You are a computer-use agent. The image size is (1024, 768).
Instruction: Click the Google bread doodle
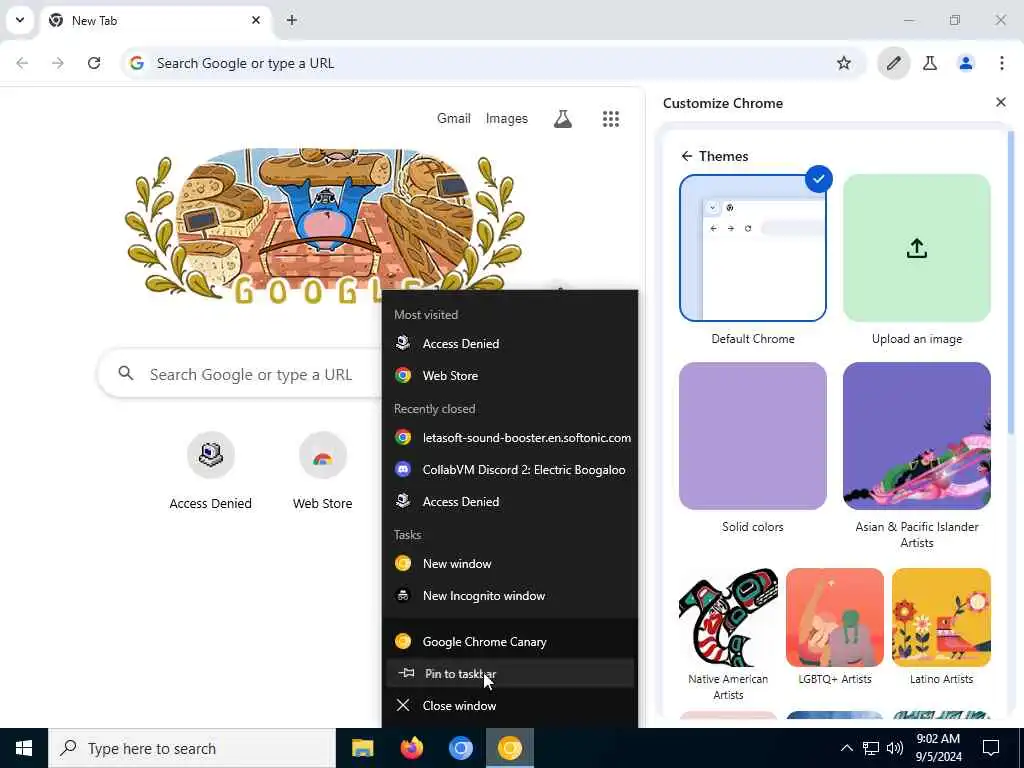coord(325,225)
